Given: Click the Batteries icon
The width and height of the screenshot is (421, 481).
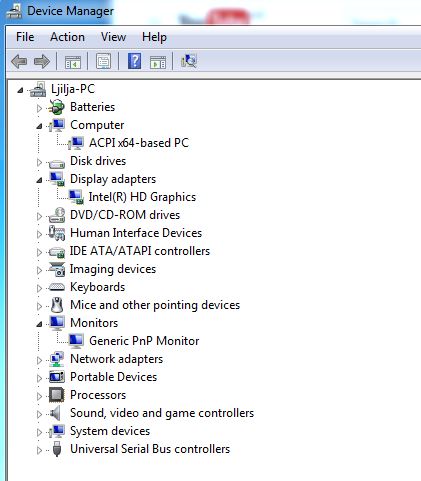Looking at the screenshot, I should click(56, 107).
